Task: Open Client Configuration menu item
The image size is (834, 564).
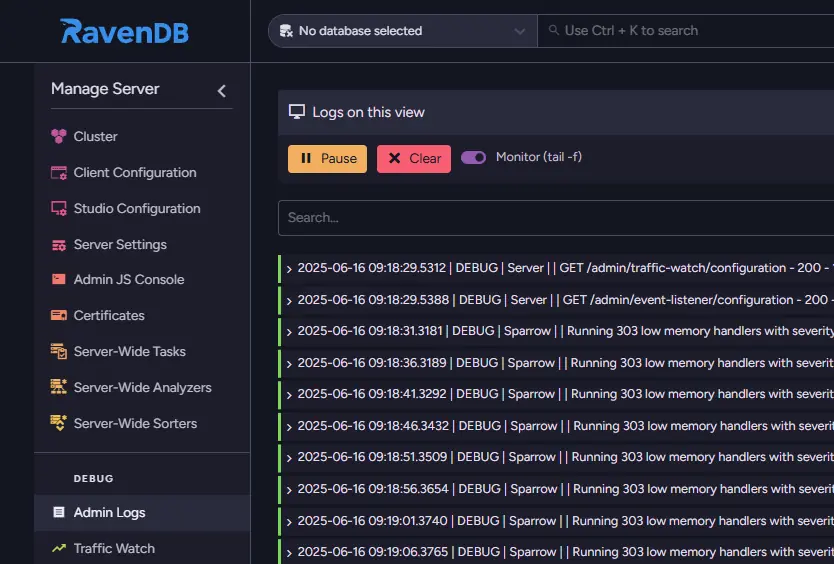Action: [x=142, y=172]
